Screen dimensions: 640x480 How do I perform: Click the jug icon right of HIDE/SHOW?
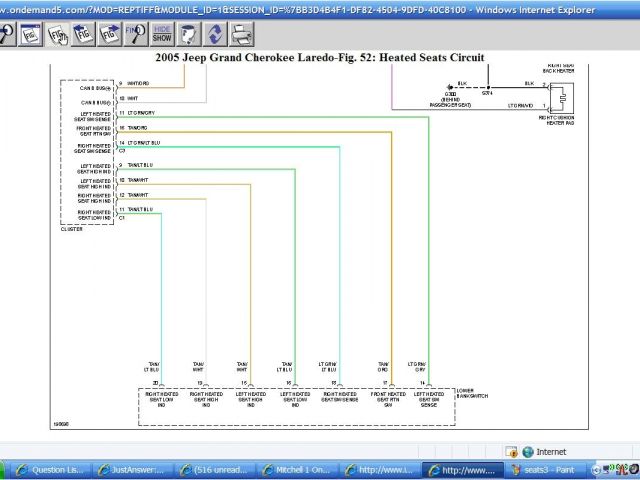click(187, 34)
